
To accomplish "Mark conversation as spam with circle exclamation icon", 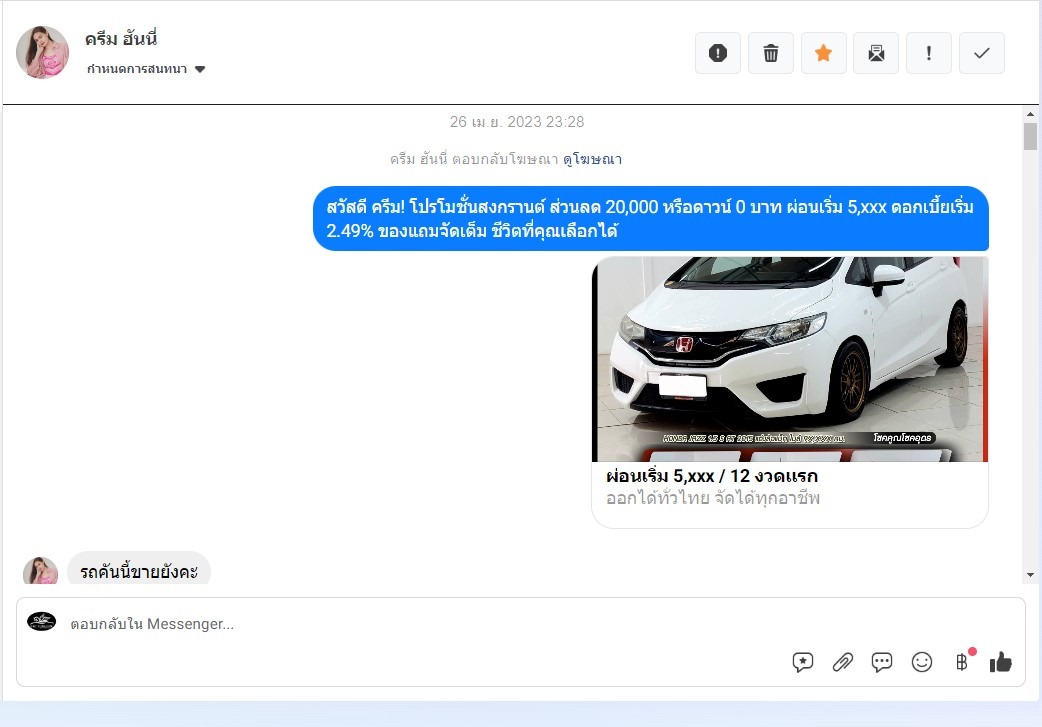I will point(718,53).
